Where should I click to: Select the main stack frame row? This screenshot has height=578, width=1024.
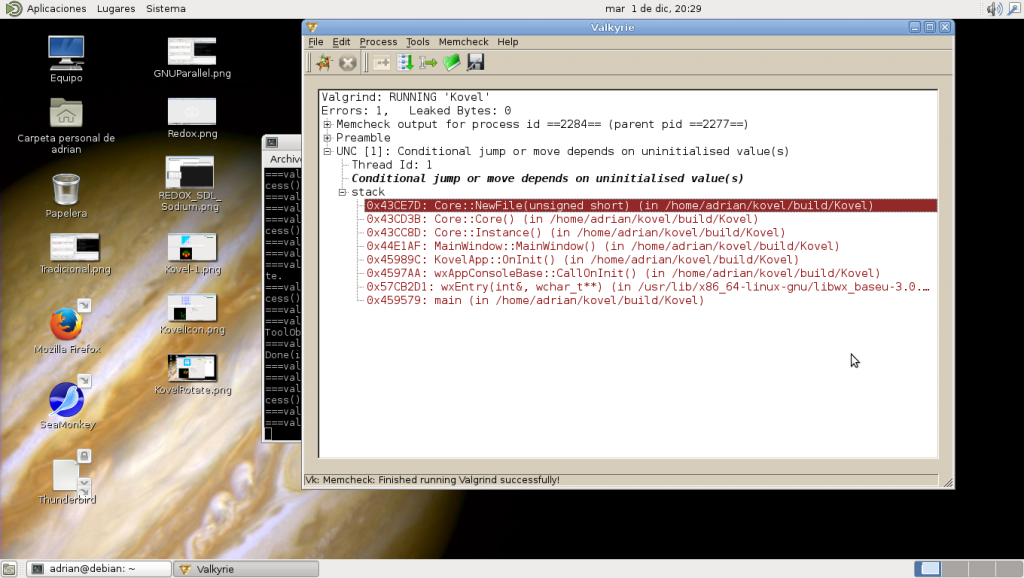pos(535,300)
